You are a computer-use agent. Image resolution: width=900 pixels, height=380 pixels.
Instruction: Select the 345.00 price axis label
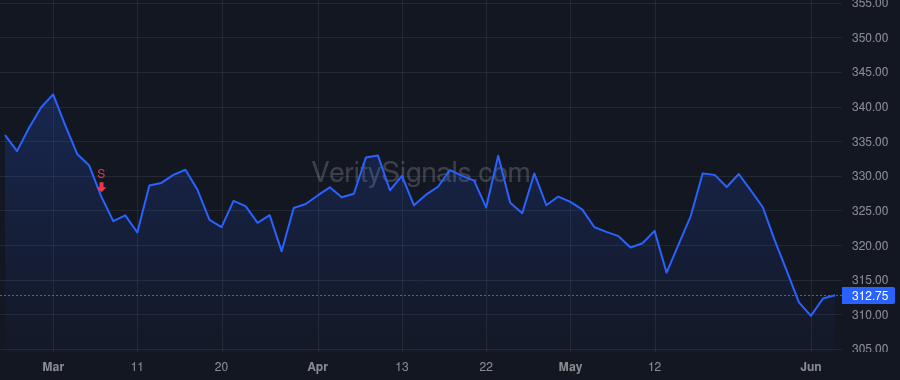click(870, 72)
